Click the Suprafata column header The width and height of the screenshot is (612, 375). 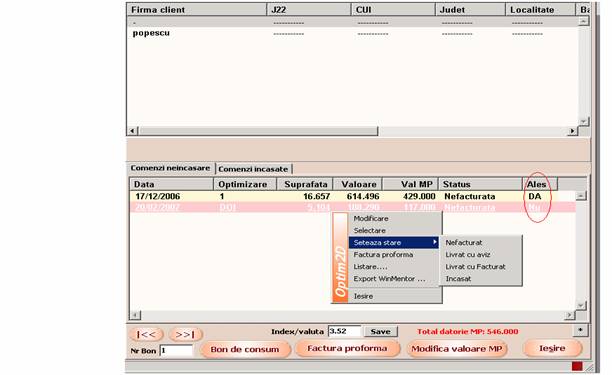pyautogui.click(x=305, y=184)
